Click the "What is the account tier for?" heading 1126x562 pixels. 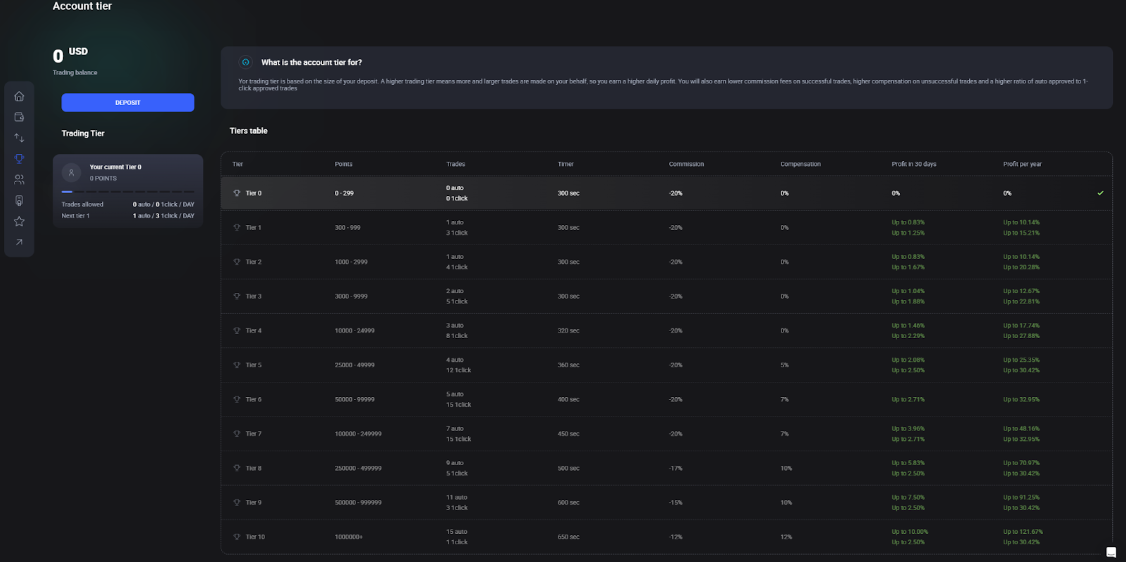pyautogui.click(x=311, y=62)
